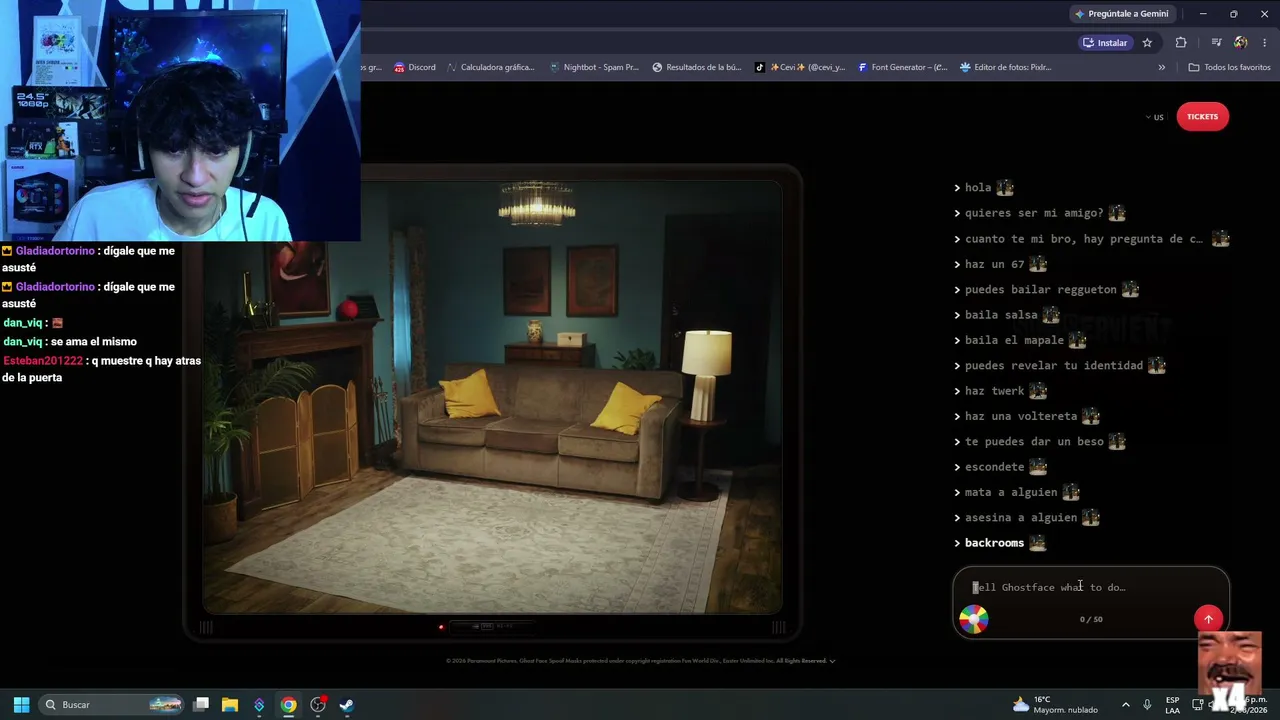Select the 'mata a alguien' prompt
The height and width of the screenshot is (720, 1280).
point(1011,492)
